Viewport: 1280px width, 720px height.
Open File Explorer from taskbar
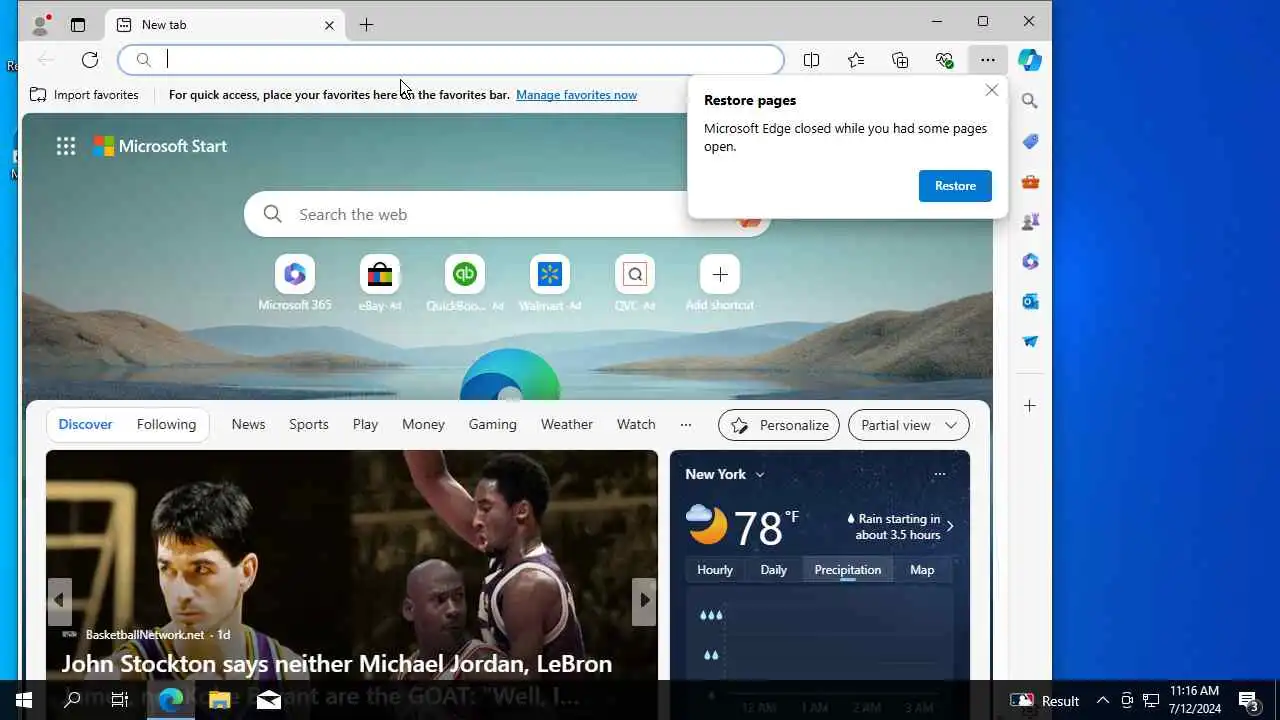pyautogui.click(x=220, y=700)
